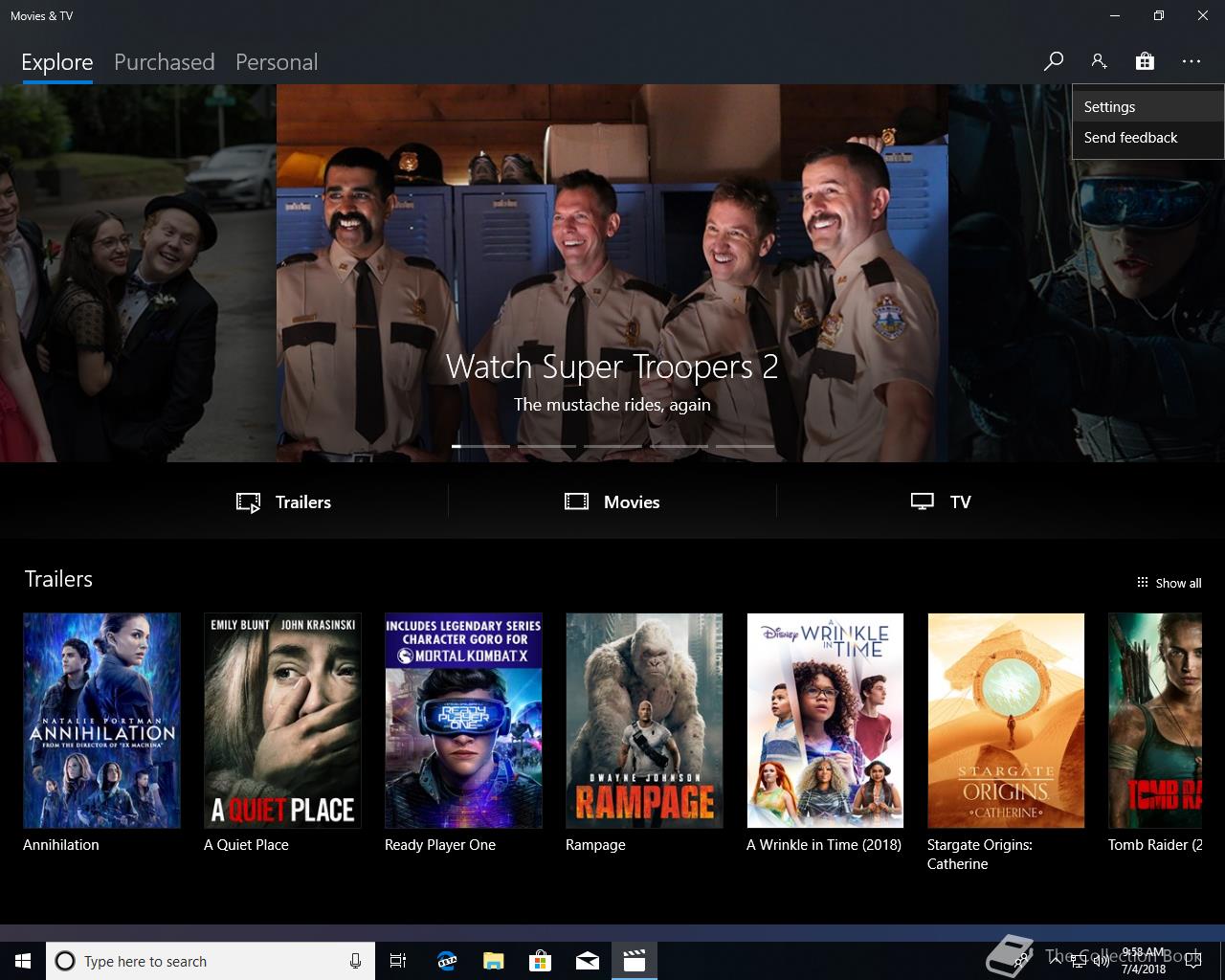Image resolution: width=1225 pixels, height=980 pixels.
Task: Click the 'Annihilation' title text
Action: [x=61, y=845]
